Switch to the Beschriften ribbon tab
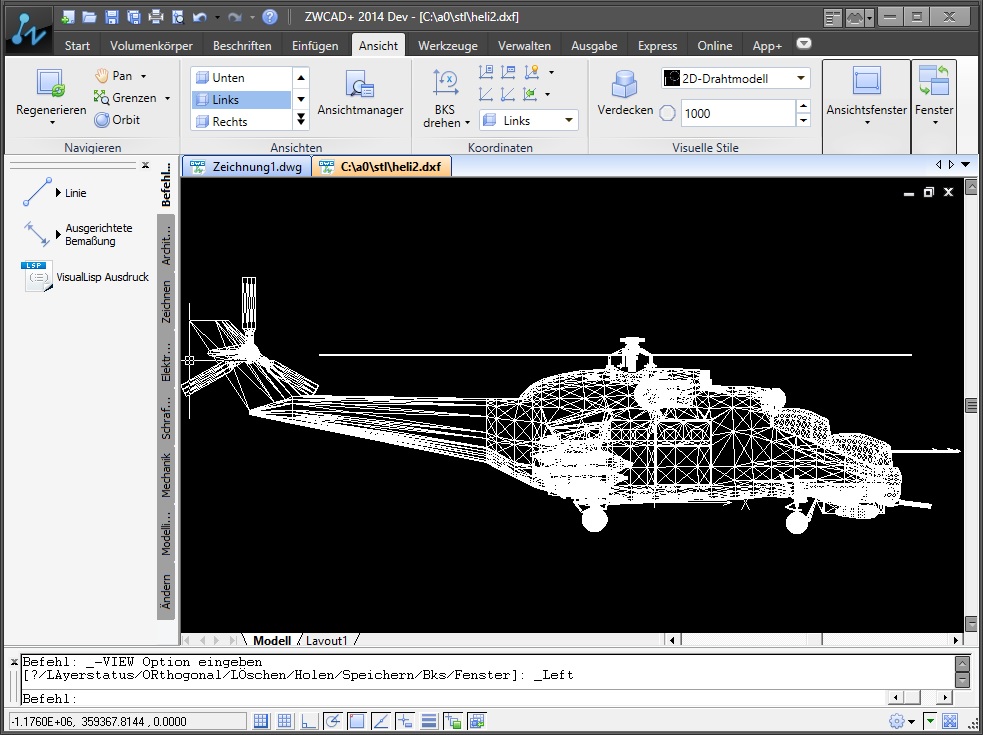This screenshot has height=735, width=983. (x=242, y=46)
